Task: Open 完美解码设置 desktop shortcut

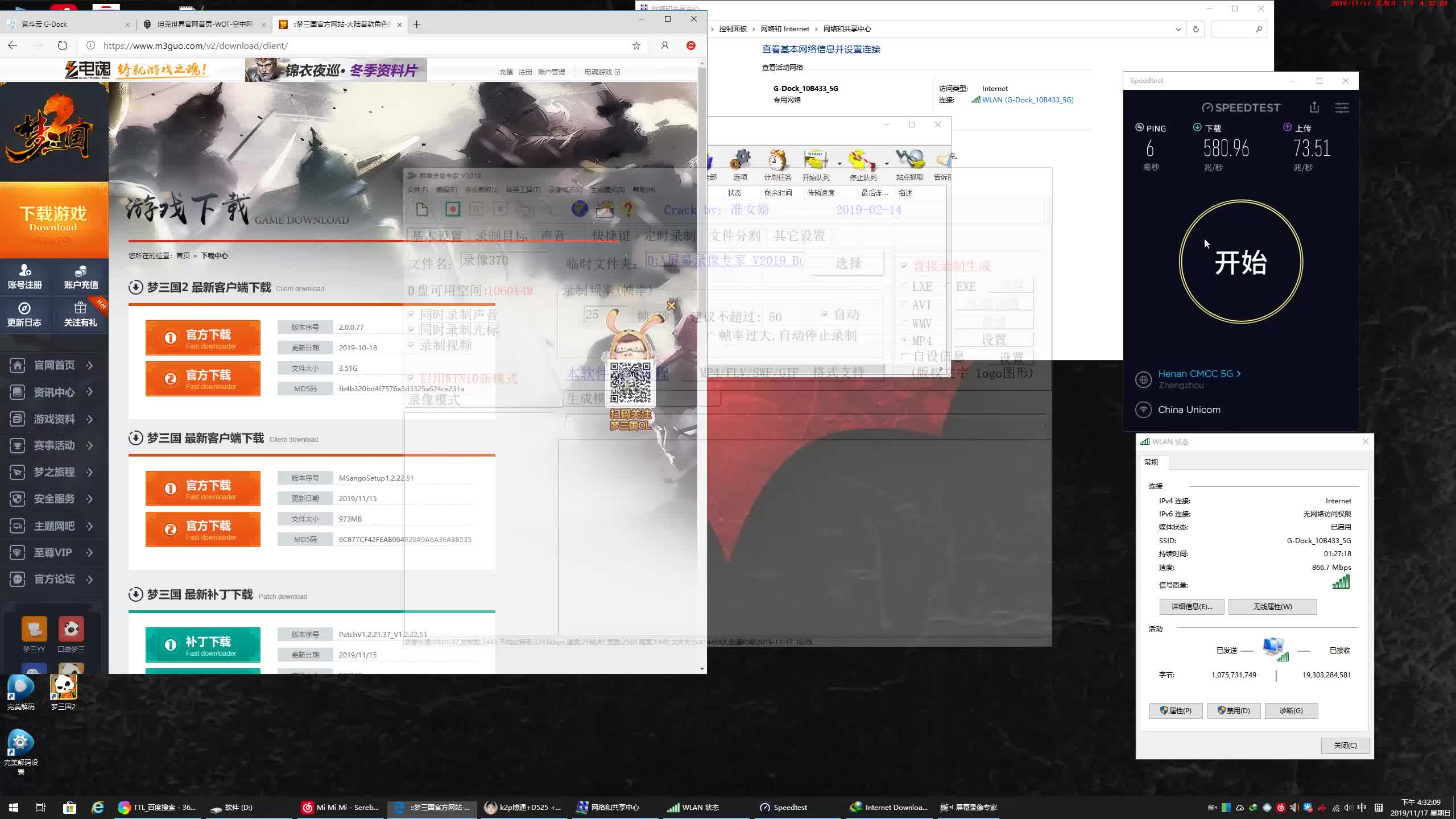Action: coord(21,752)
